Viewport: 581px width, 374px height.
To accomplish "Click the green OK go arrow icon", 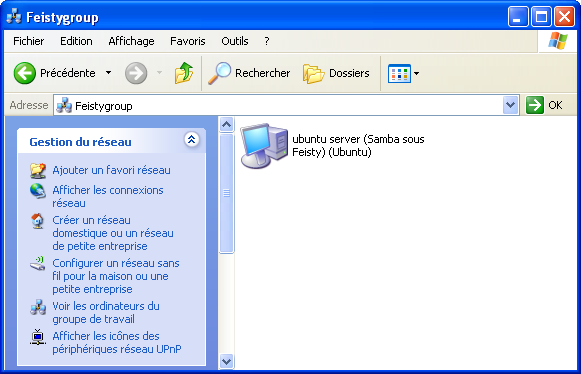I will [x=535, y=105].
